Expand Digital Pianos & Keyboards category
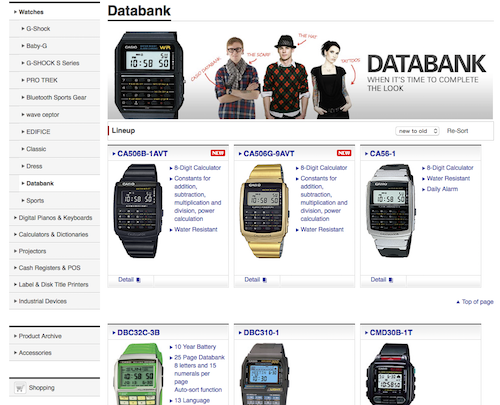The width and height of the screenshot is (500, 405). pyautogui.click(x=54, y=218)
